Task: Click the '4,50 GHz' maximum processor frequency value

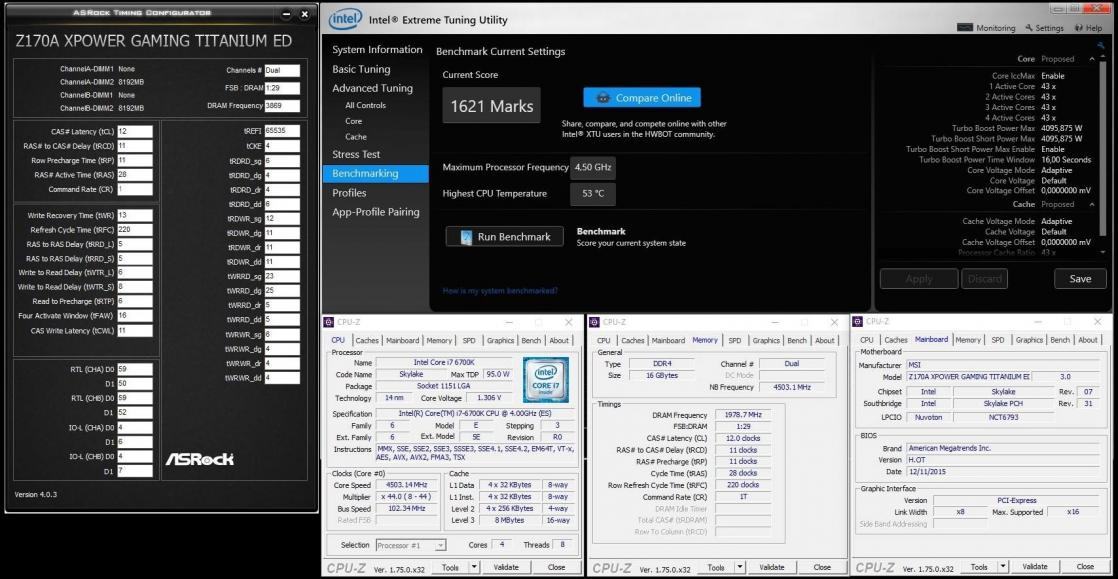Action: click(593, 168)
